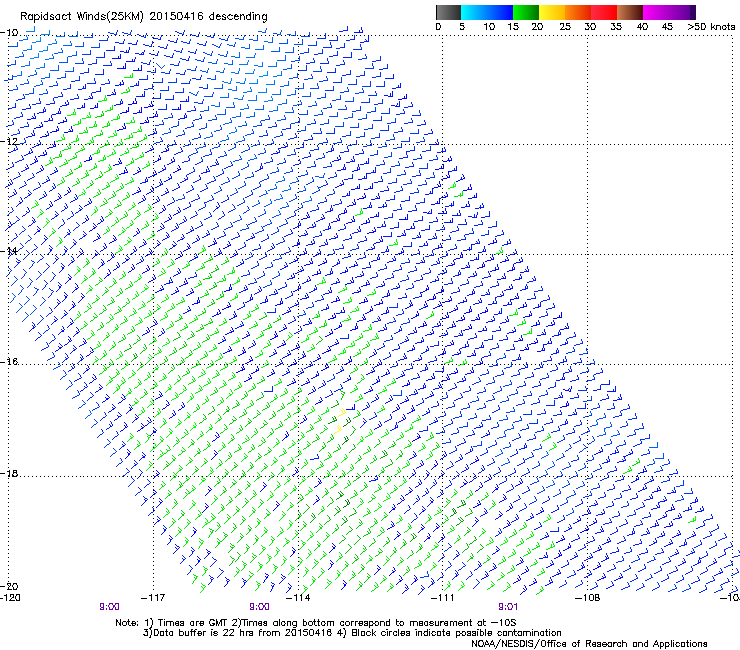The width and height of the screenshot is (740, 650).
Task: Click the Rapidscat Winds title text
Action: tap(143, 17)
